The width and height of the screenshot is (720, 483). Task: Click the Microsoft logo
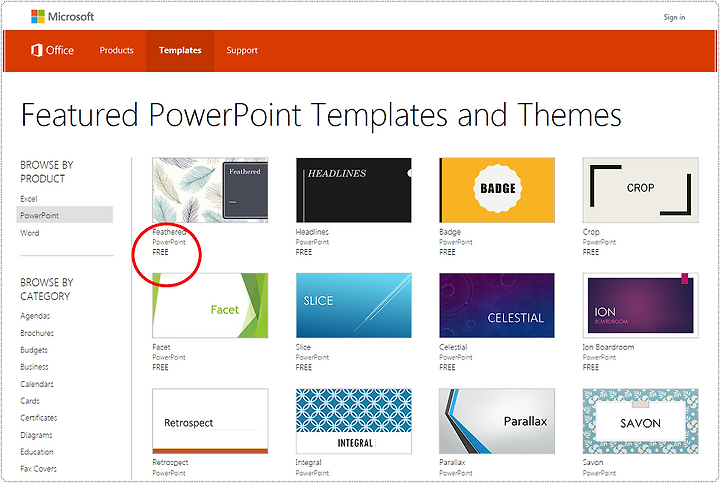click(62, 17)
